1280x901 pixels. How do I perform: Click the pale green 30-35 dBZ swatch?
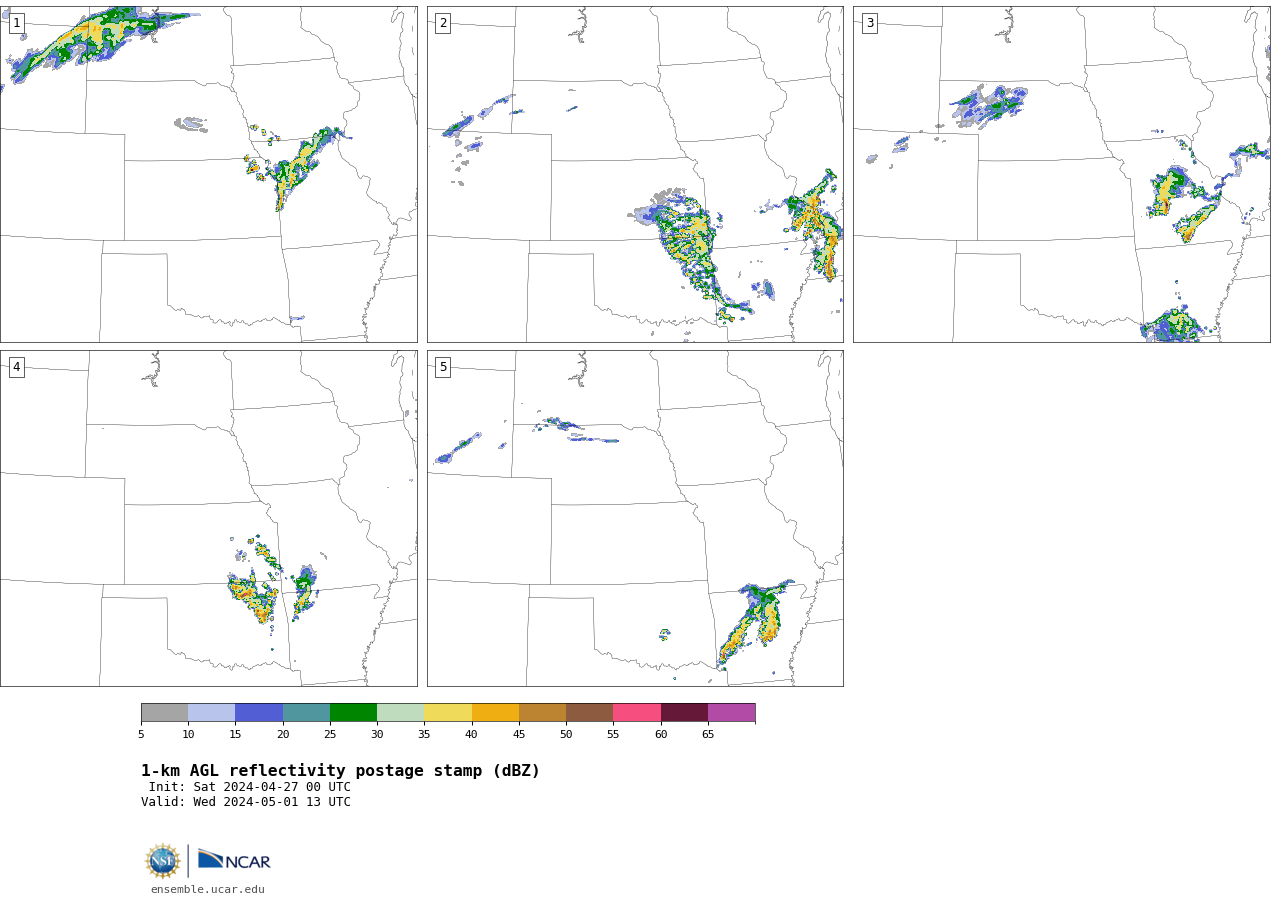400,712
